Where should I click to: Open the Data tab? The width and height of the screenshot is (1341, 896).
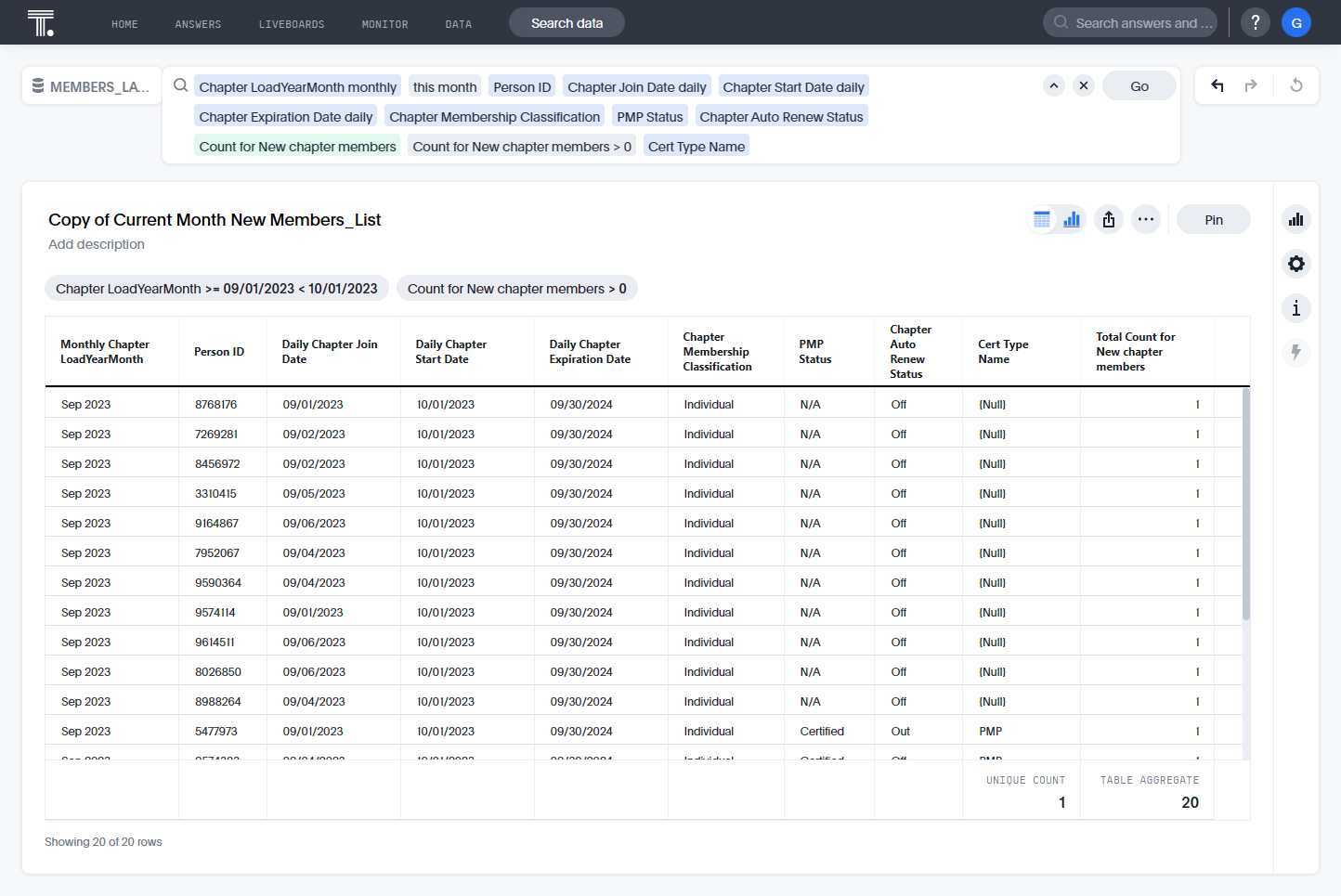(x=459, y=24)
